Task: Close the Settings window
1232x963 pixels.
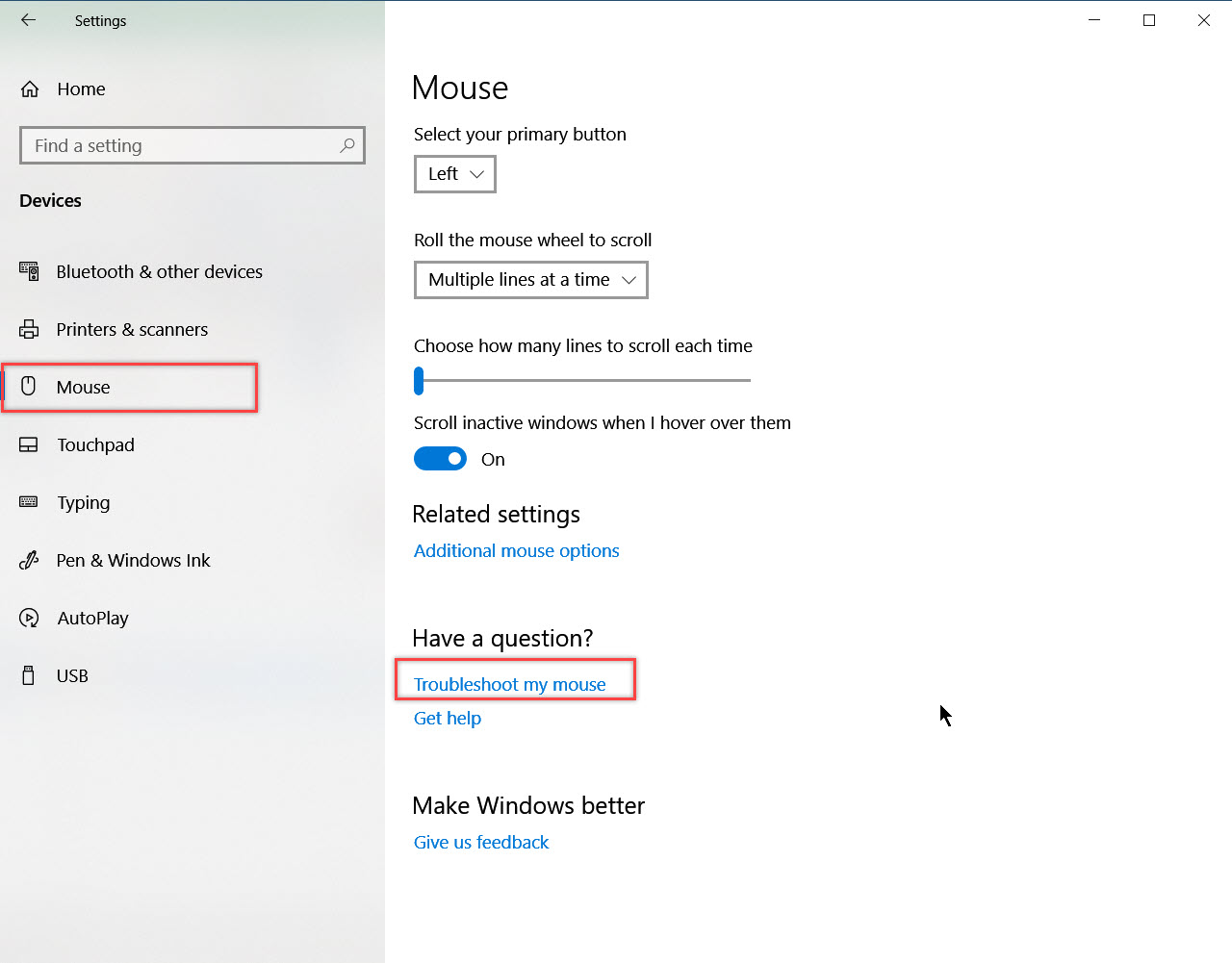Action: click(x=1204, y=20)
